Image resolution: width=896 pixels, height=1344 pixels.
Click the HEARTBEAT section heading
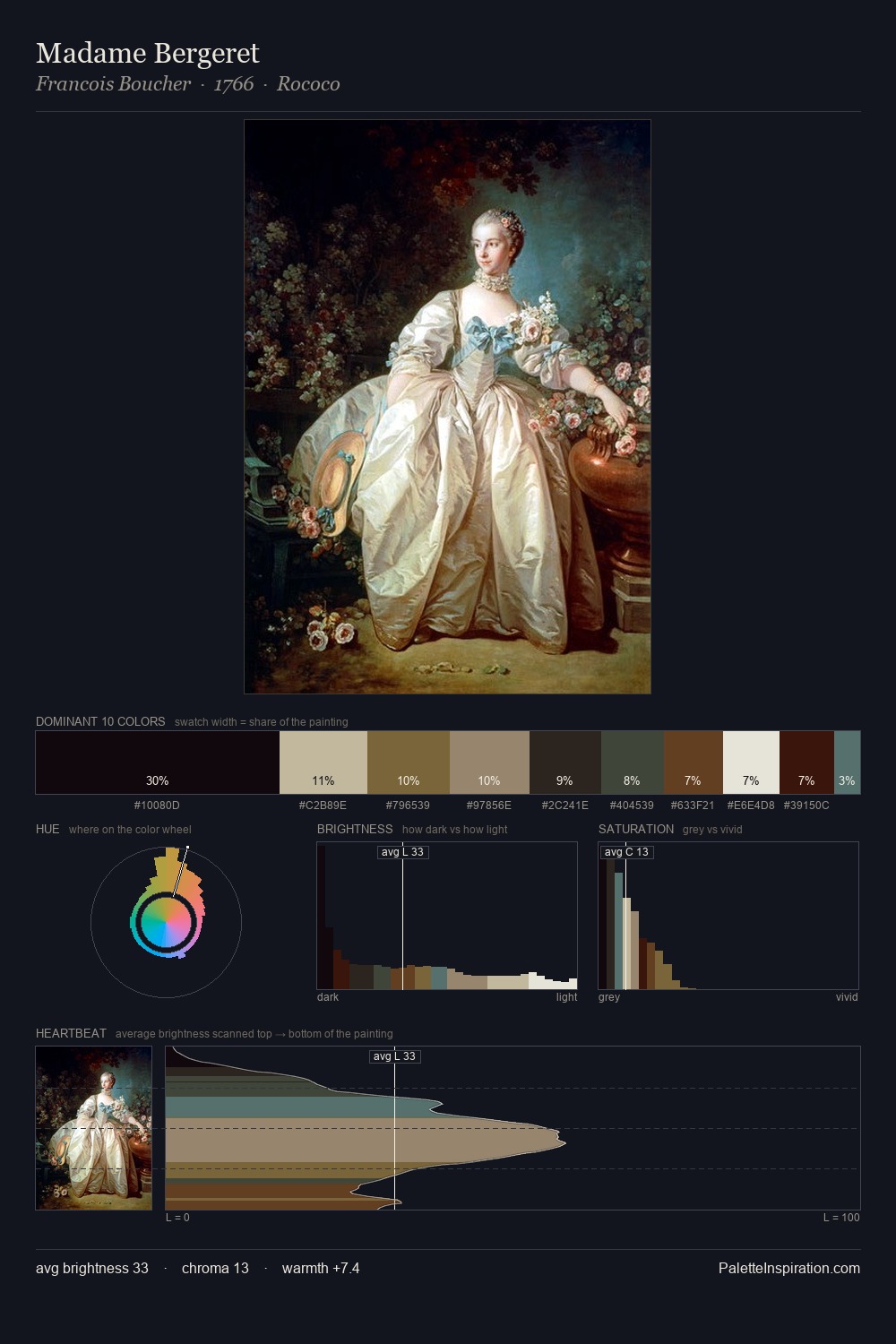coord(71,1033)
